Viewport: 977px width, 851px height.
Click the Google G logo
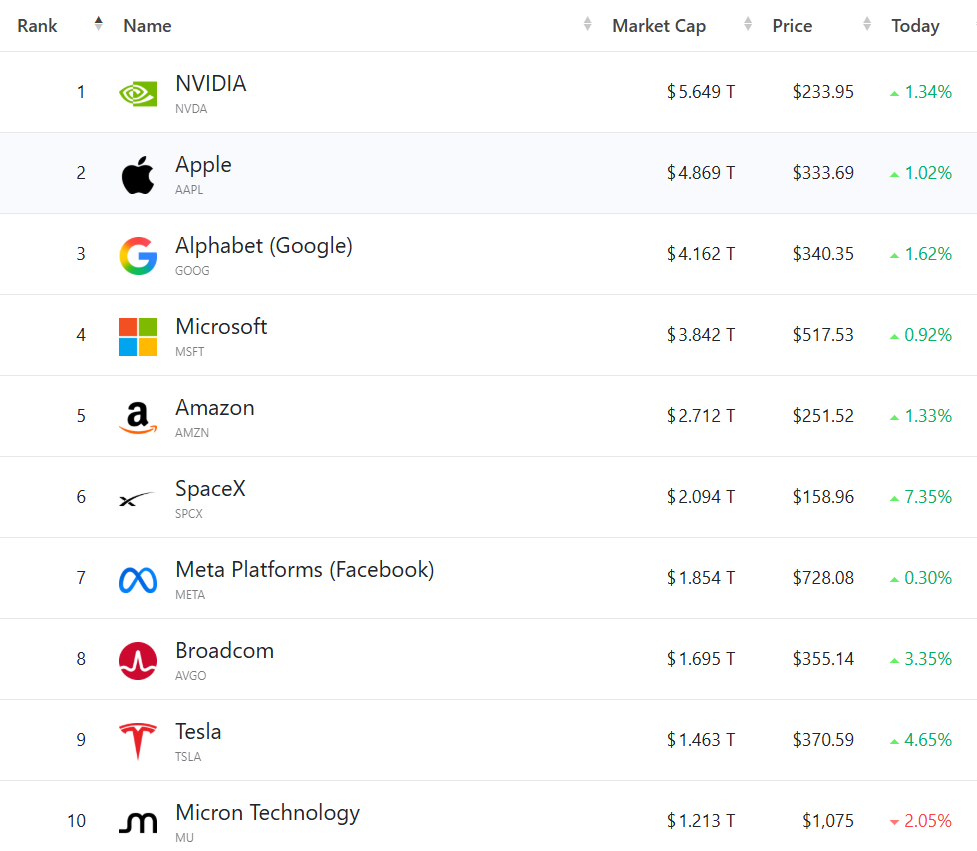point(138,256)
